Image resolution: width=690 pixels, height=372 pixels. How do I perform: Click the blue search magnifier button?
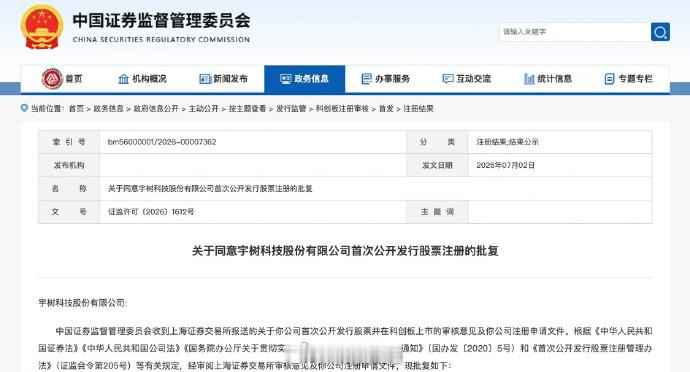point(660,32)
